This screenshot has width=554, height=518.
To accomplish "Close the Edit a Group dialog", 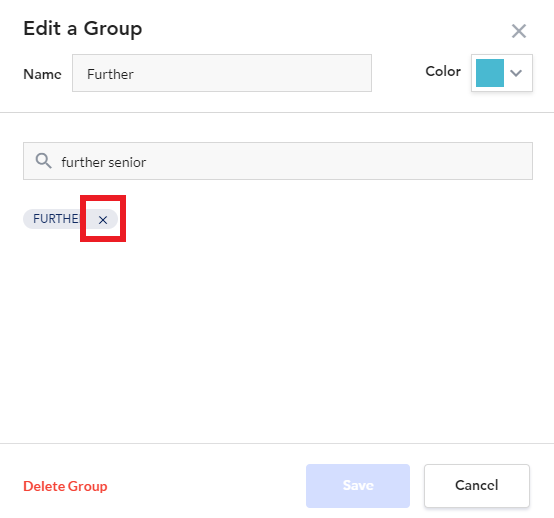I will tap(519, 31).
